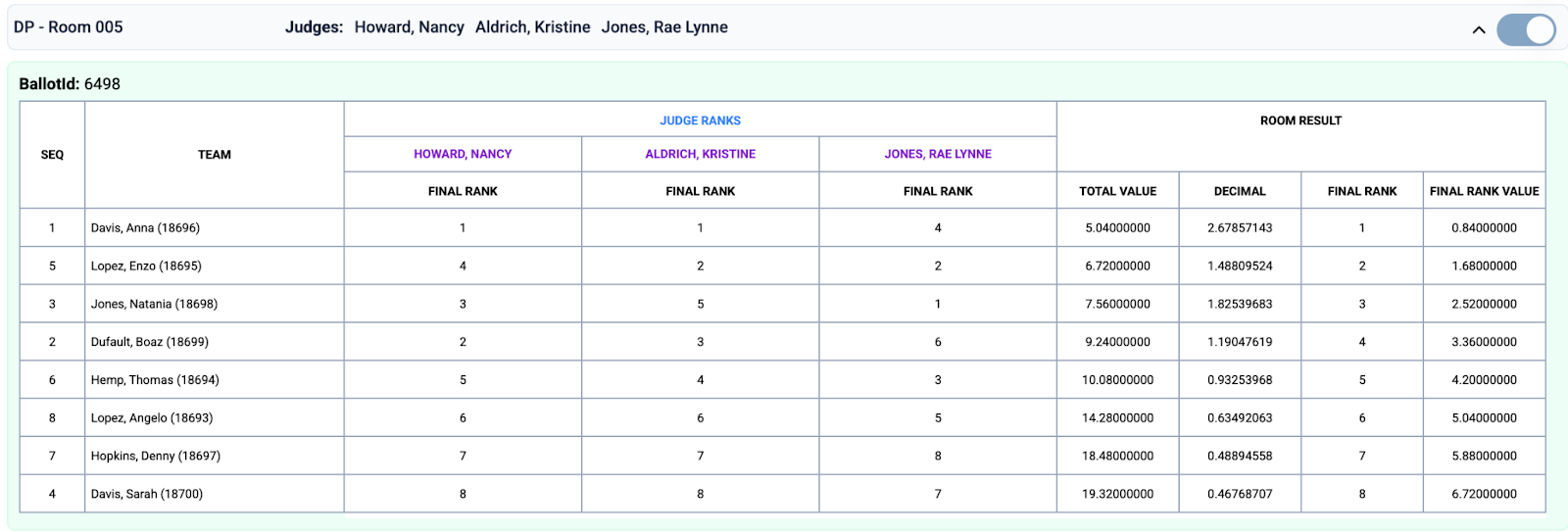Viewport: 1568px width, 532px height.
Task: Click the SEQ column header
Action: (52, 155)
